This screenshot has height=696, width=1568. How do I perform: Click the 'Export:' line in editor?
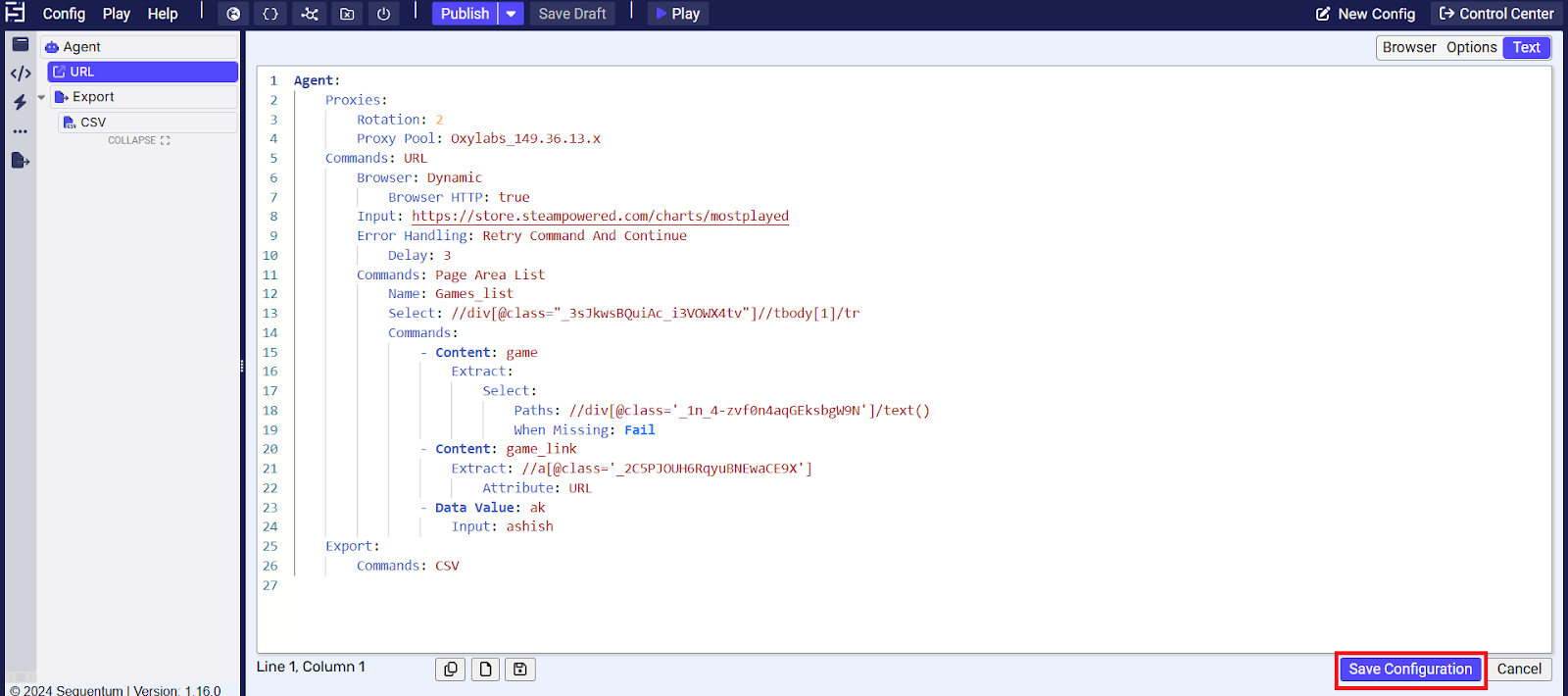tap(353, 546)
